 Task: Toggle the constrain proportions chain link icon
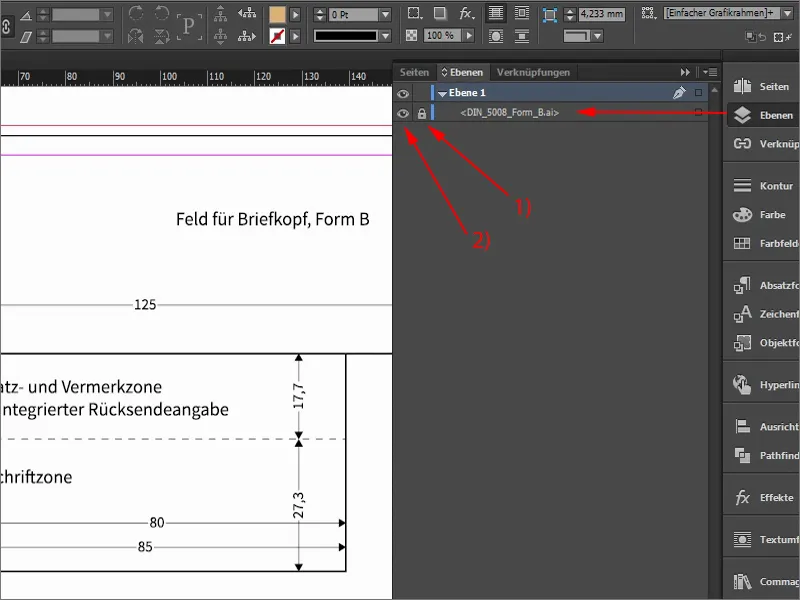(x=6, y=26)
